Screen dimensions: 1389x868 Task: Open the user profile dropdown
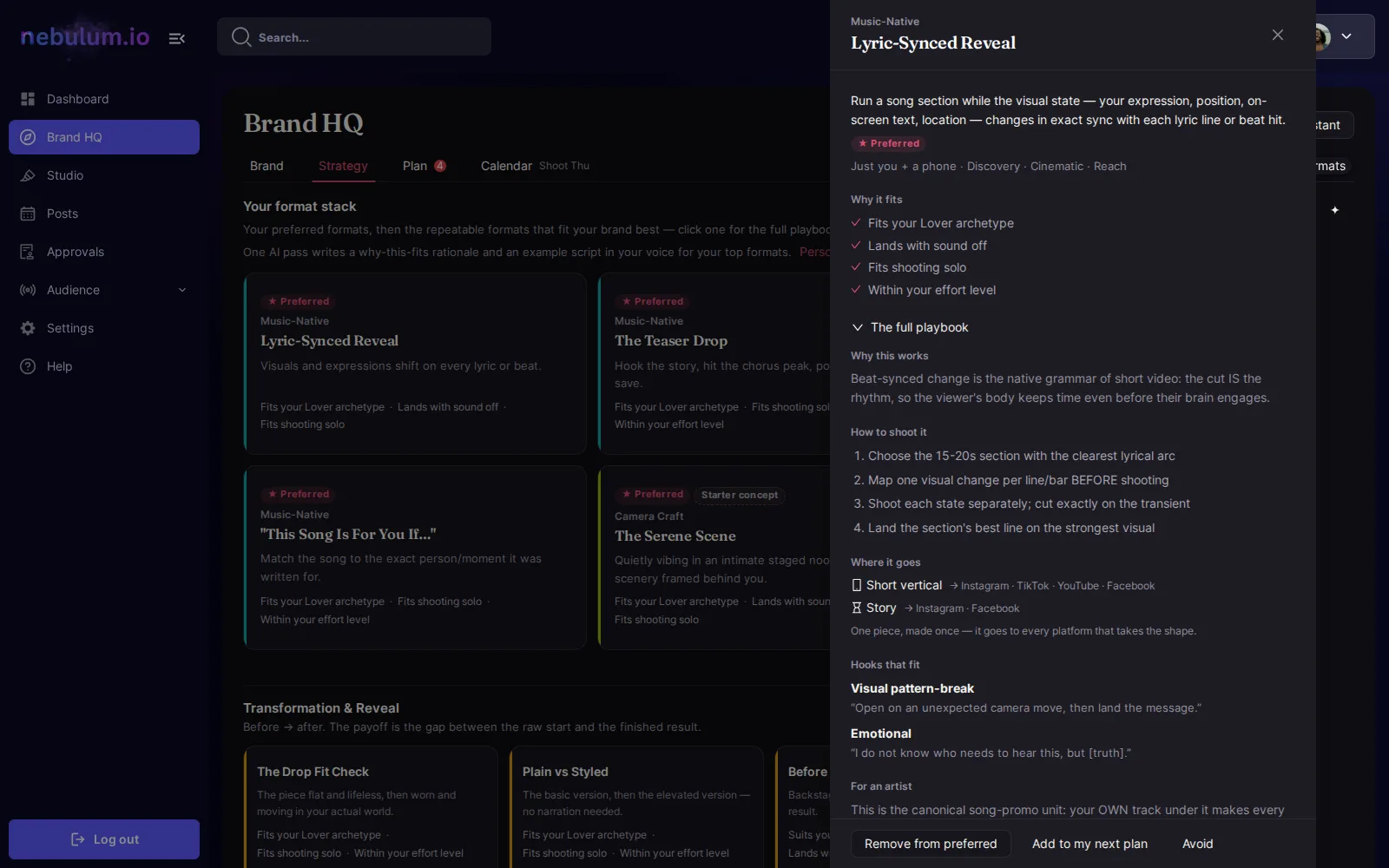[1345, 36]
